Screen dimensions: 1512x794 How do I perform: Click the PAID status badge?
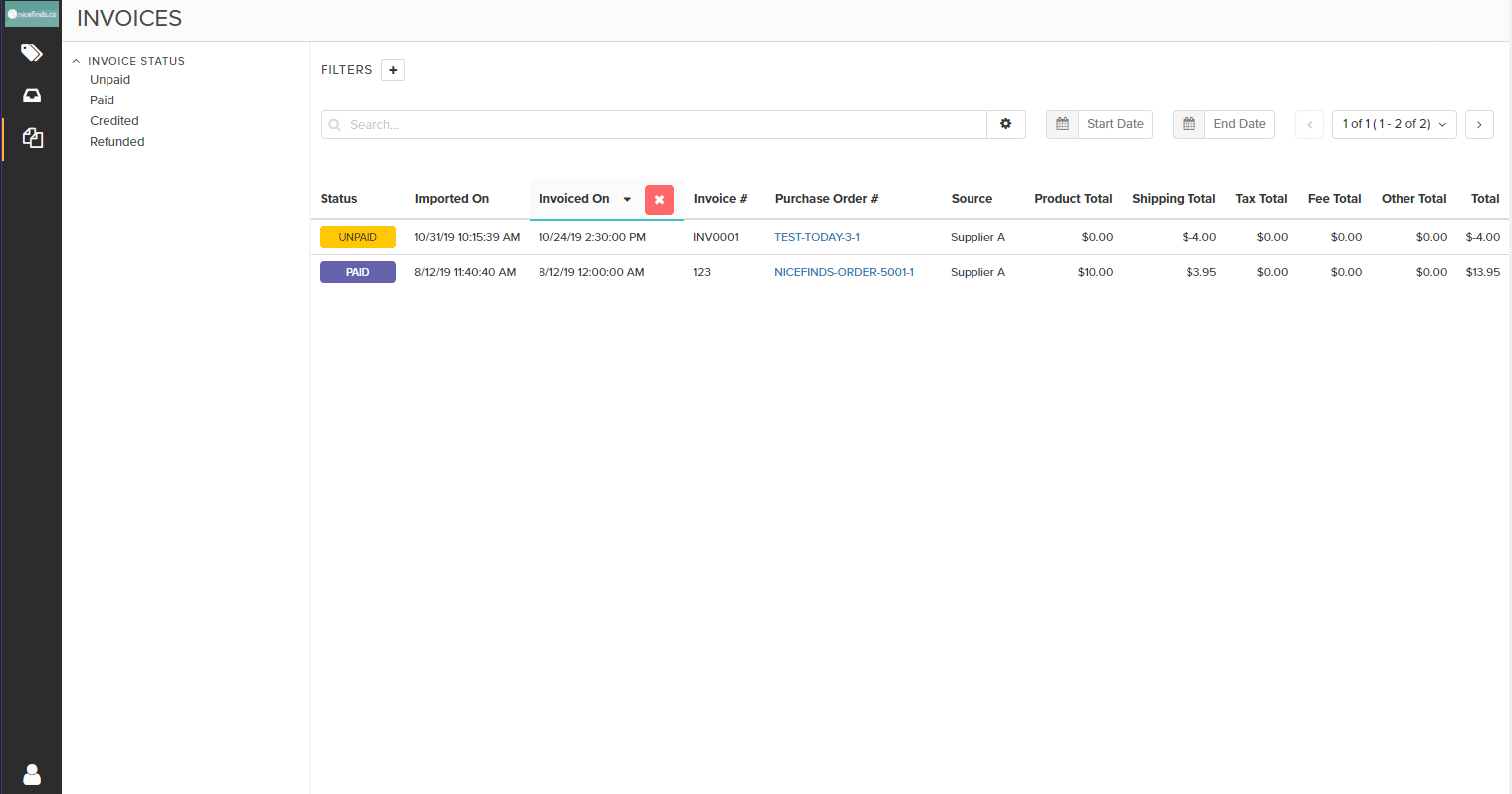[357, 272]
